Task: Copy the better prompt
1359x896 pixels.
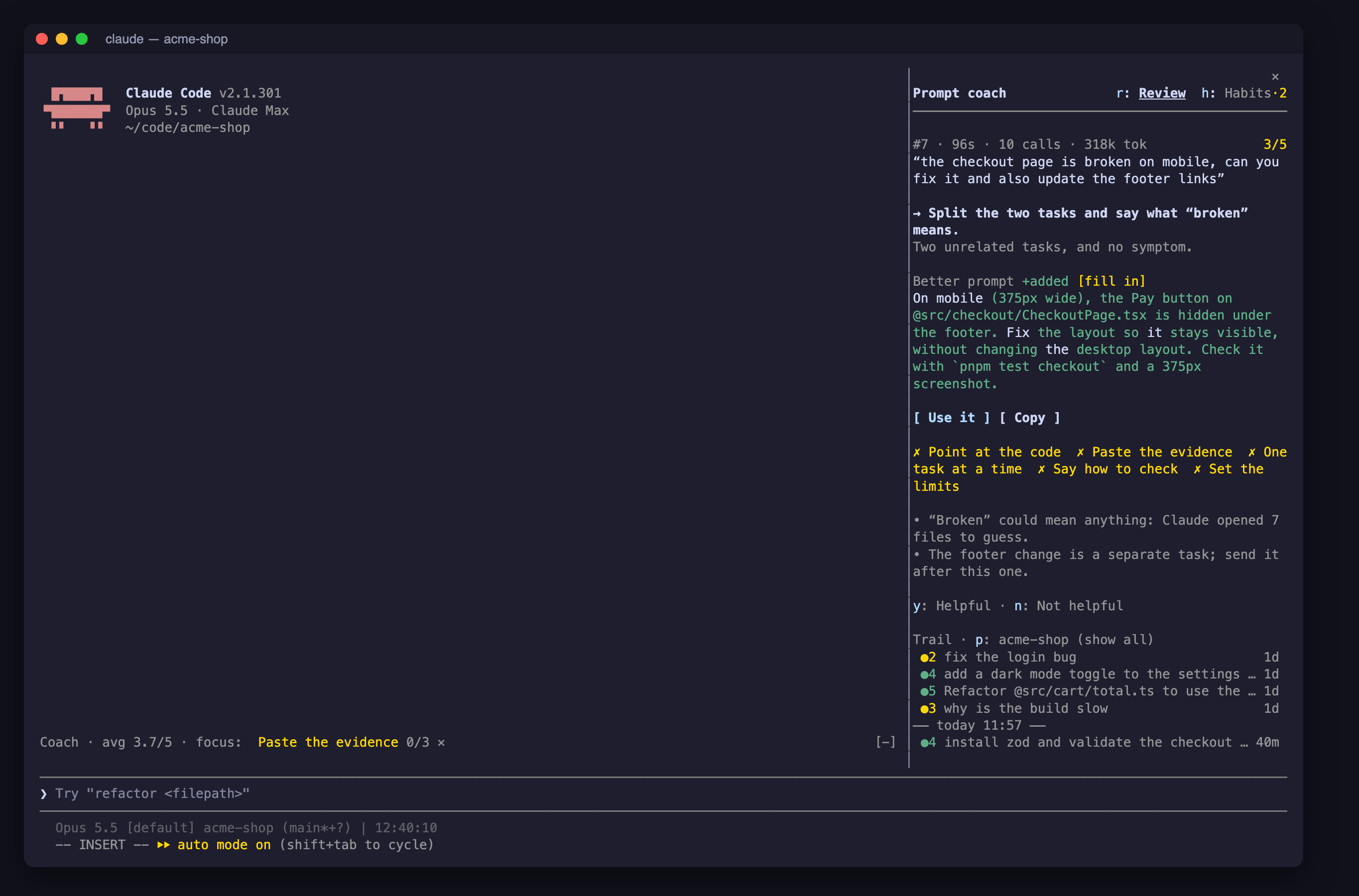Action: [x=1030, y=418]
